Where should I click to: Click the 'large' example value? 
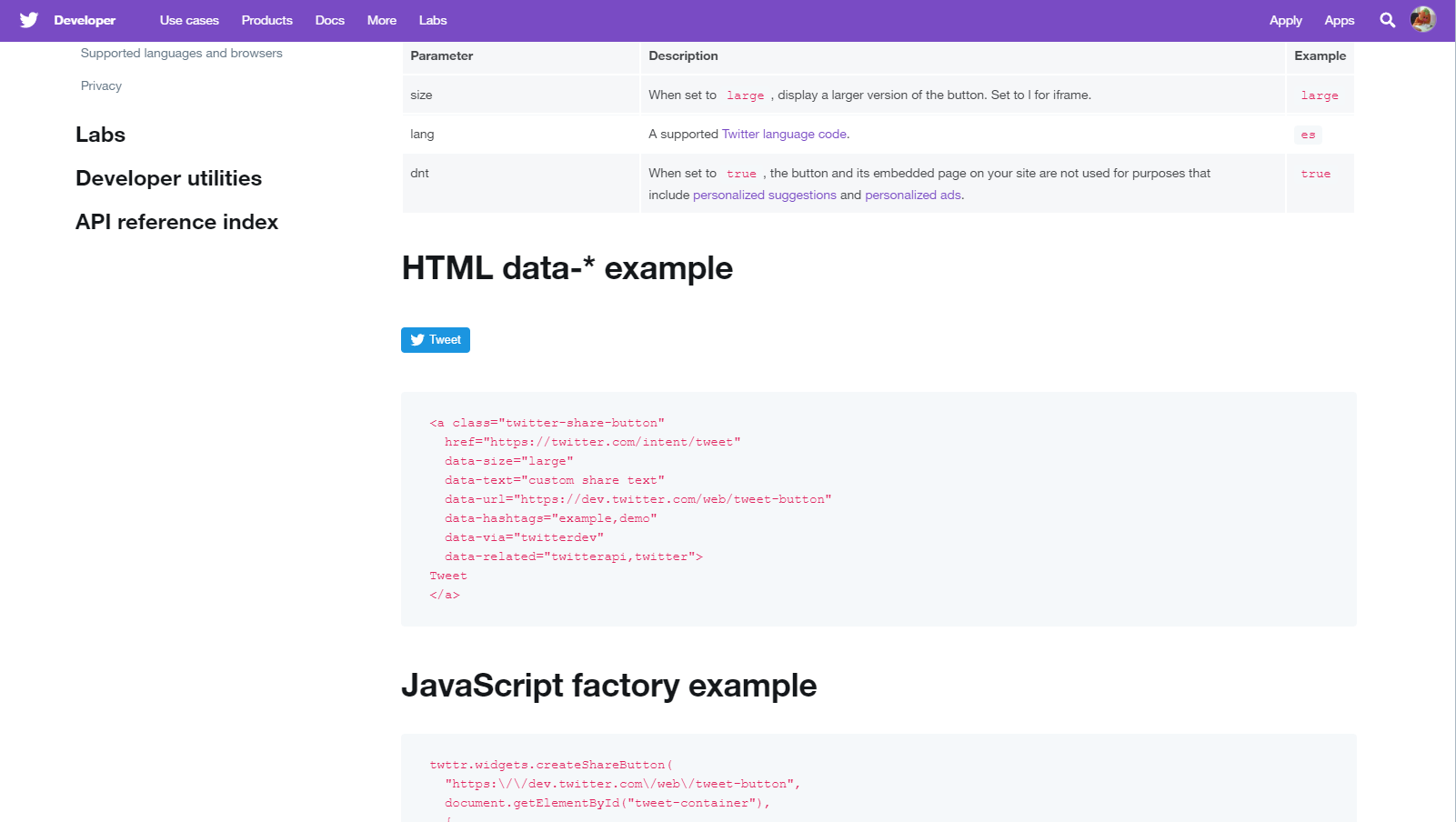(1320, 95)
